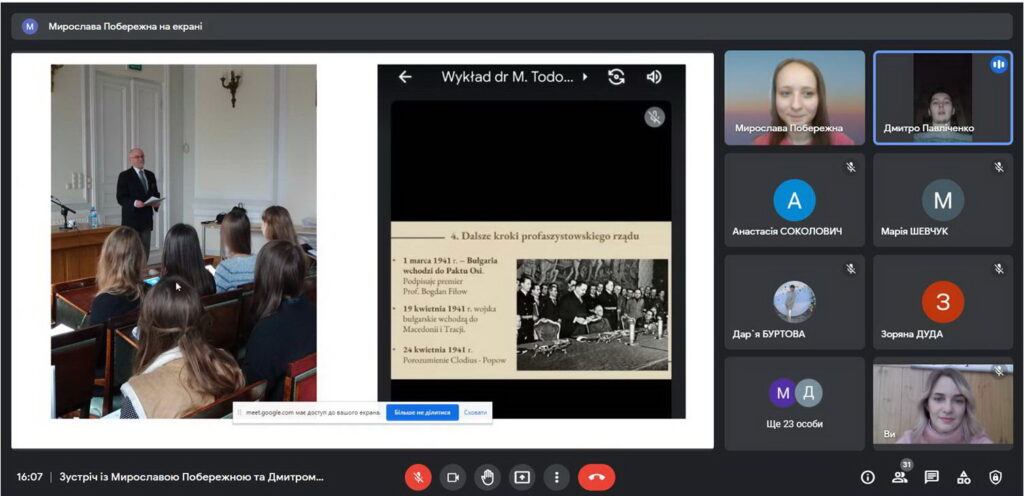Image resolution: width=1024 pixels, height=496 pixels.
Task: Open the three-dot more options menu
Action: [x=556, y=477]
